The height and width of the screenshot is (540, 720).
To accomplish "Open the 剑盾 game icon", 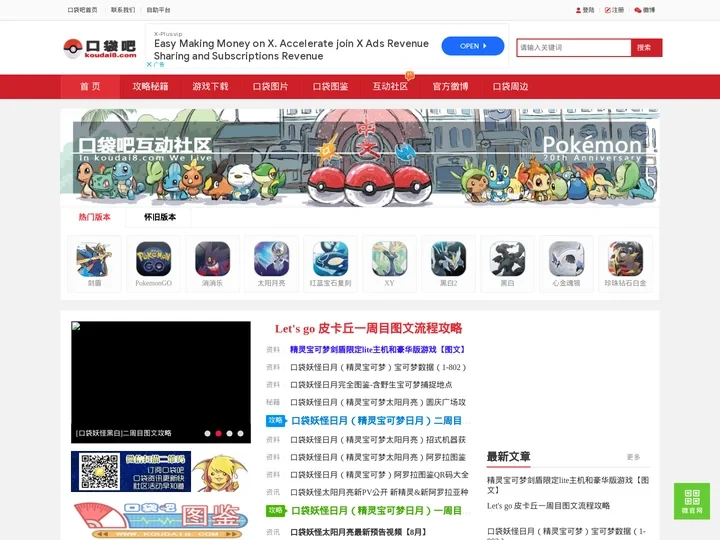I will [x=94, y=259].
